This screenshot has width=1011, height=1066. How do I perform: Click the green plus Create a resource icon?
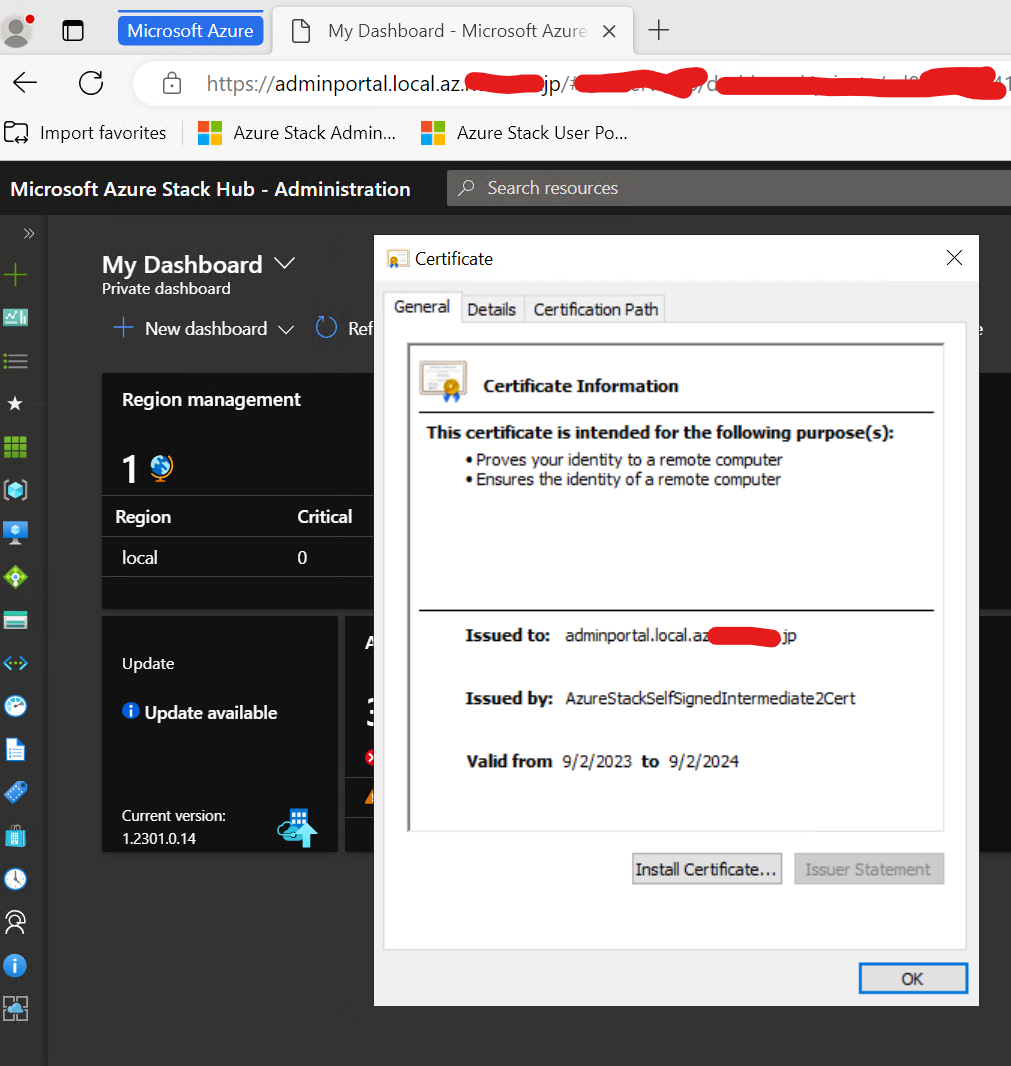point(16,275)
